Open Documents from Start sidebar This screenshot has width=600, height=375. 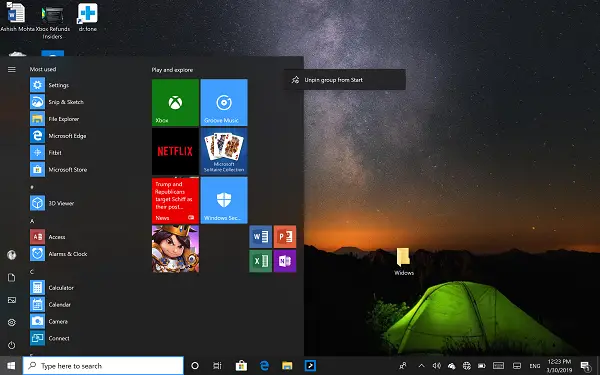click(11, 277)
